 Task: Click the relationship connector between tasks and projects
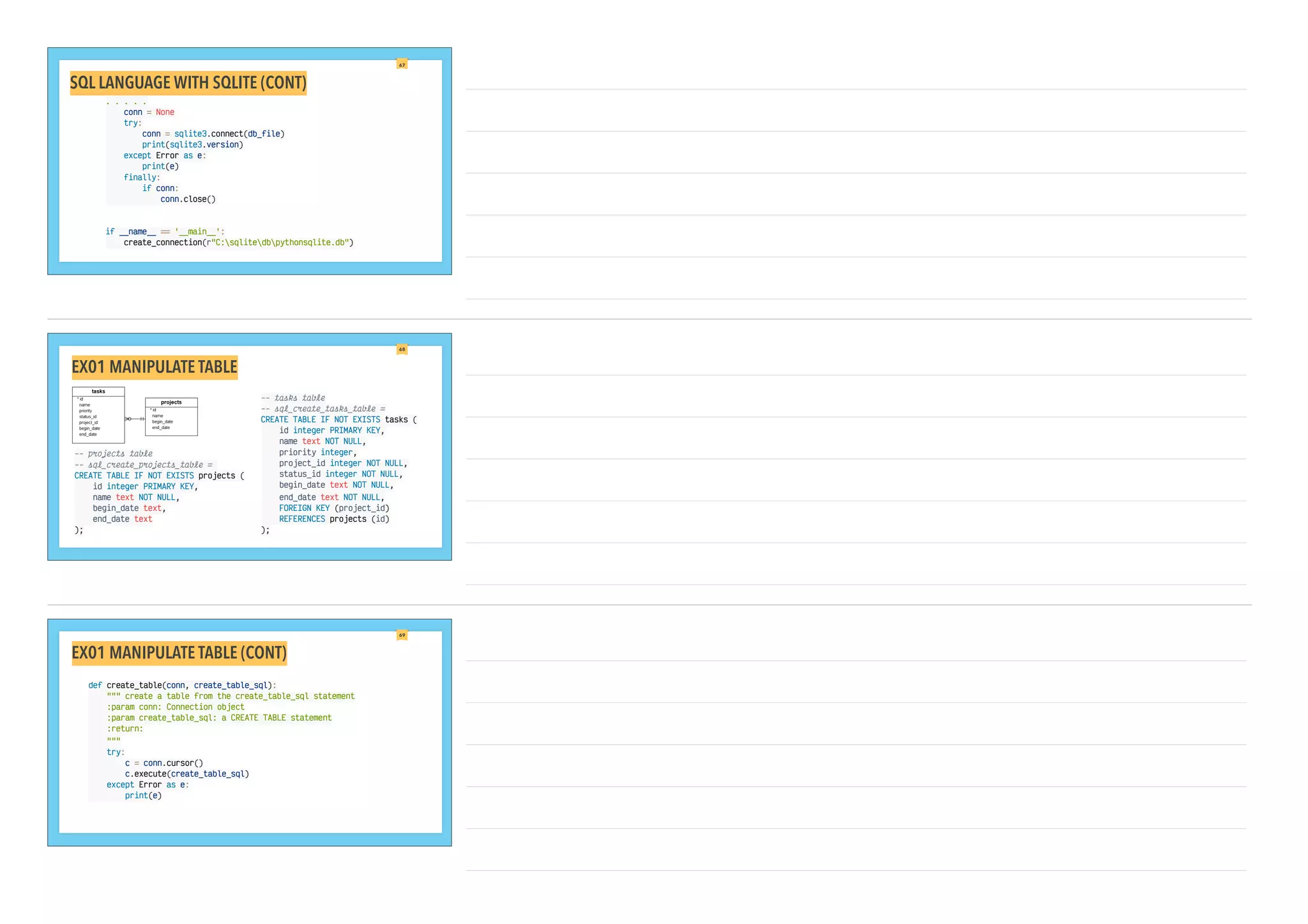tap(135, 419)
